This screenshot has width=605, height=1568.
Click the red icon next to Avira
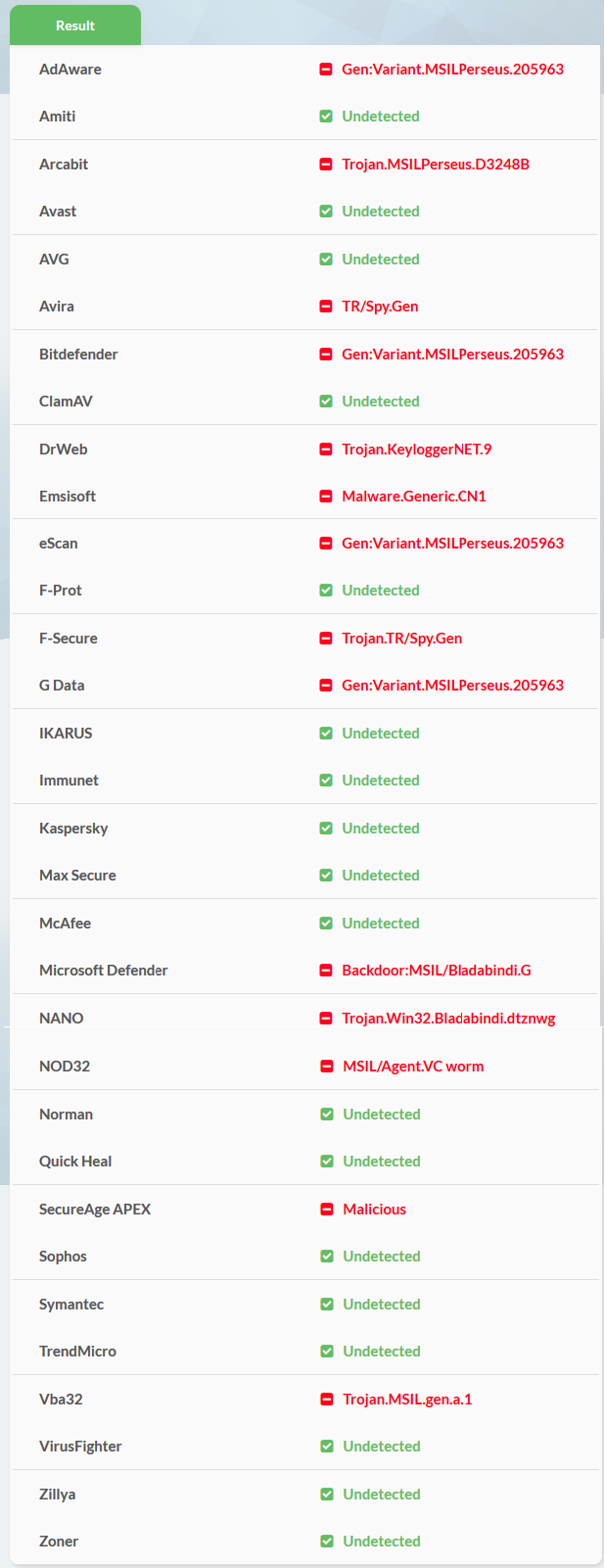pos(326,307)
